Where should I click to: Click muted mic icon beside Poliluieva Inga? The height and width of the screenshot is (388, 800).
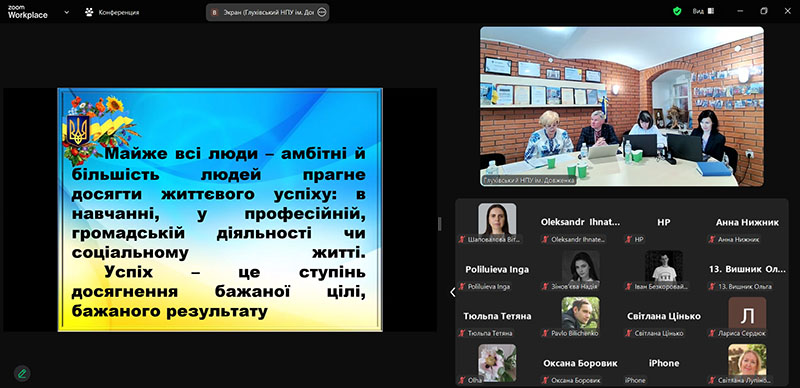click(462, 286)
